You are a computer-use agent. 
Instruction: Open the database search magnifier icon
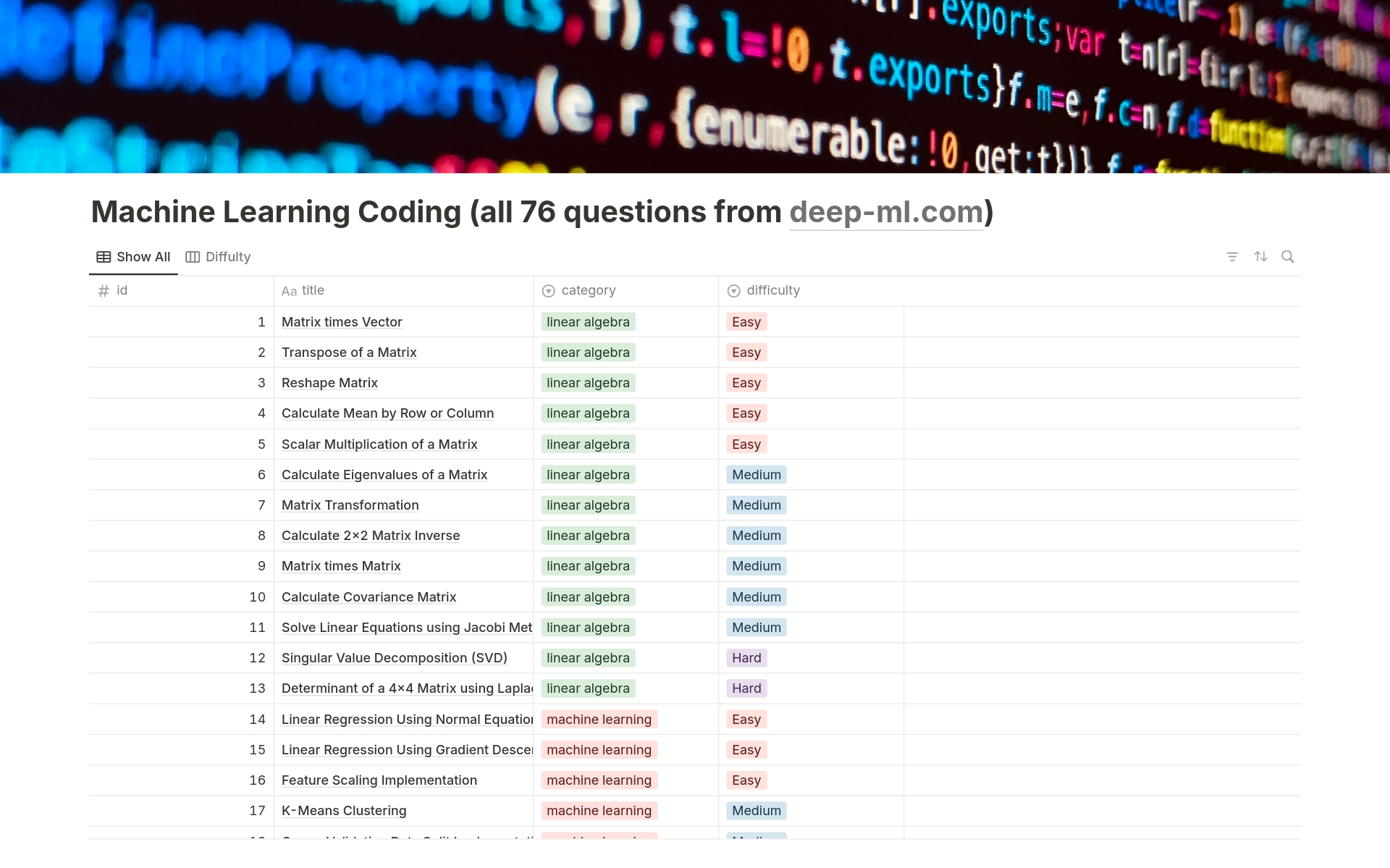click(x=1287, y=257)
